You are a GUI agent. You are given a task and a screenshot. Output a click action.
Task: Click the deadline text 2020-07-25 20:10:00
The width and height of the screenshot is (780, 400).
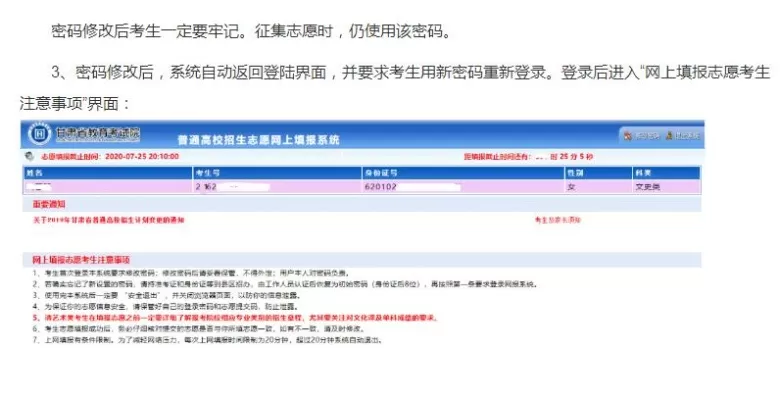[109, 156]
